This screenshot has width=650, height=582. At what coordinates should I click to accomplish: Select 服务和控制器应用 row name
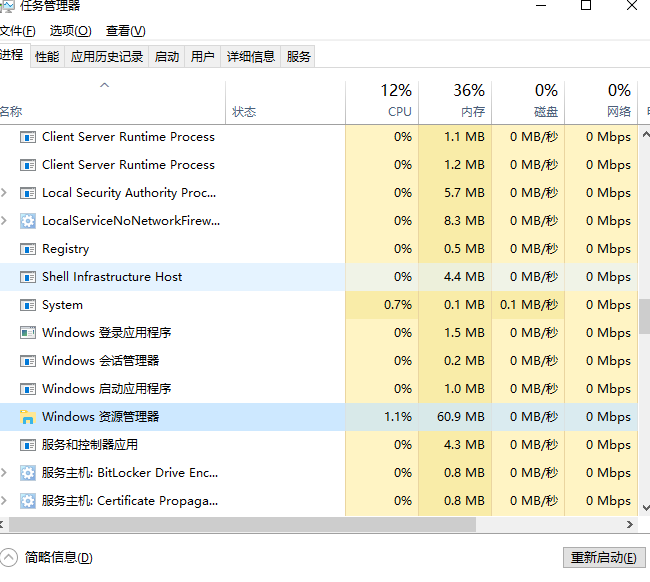coord(90,445)
